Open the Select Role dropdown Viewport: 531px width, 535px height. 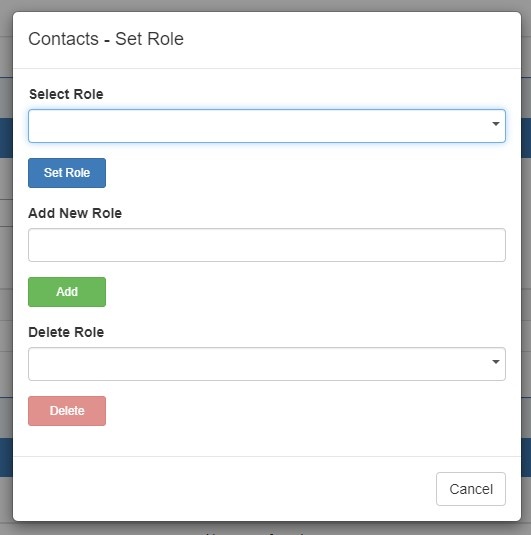point(267,126)
